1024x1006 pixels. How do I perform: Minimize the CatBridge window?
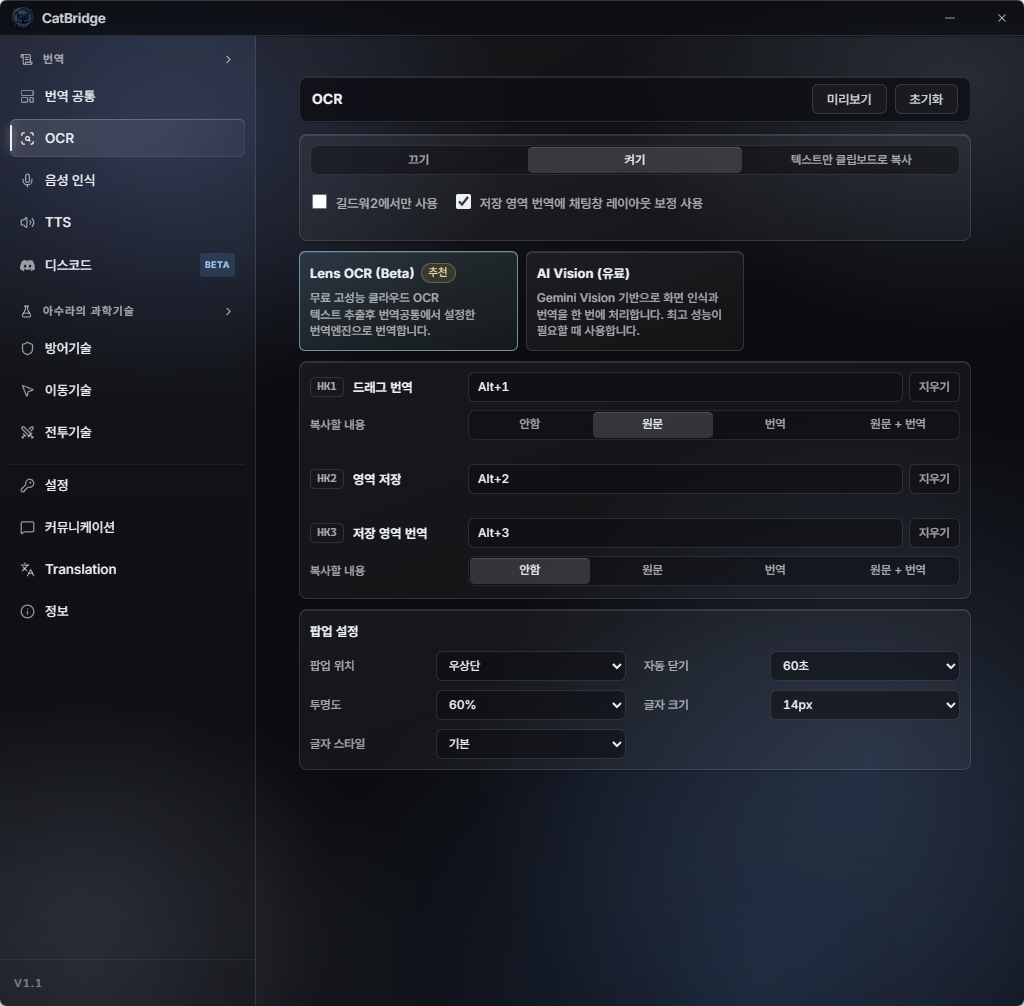(x=950, y=18)
